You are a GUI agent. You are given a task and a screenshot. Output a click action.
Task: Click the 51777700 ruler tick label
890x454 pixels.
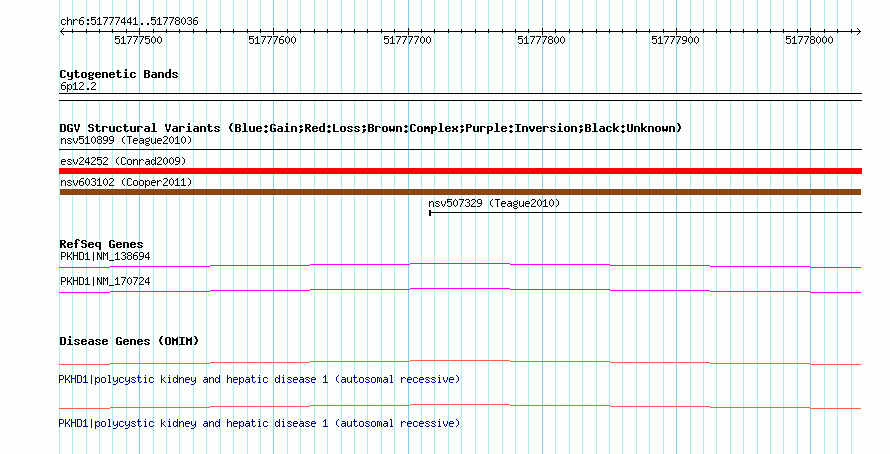coord(407,40)
